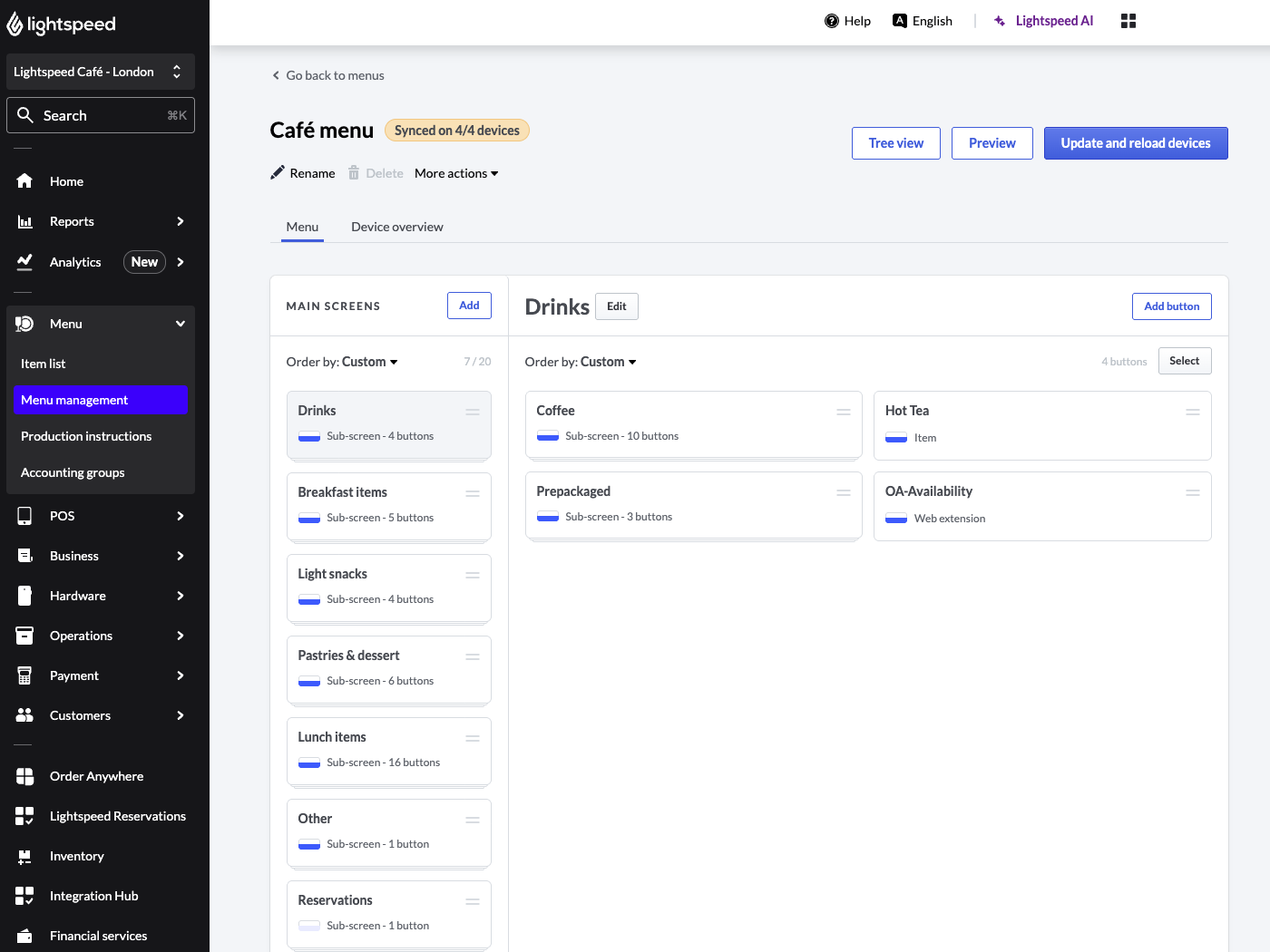
Task: Click the Payment calculator icon
Action: [x=24, y=675]
